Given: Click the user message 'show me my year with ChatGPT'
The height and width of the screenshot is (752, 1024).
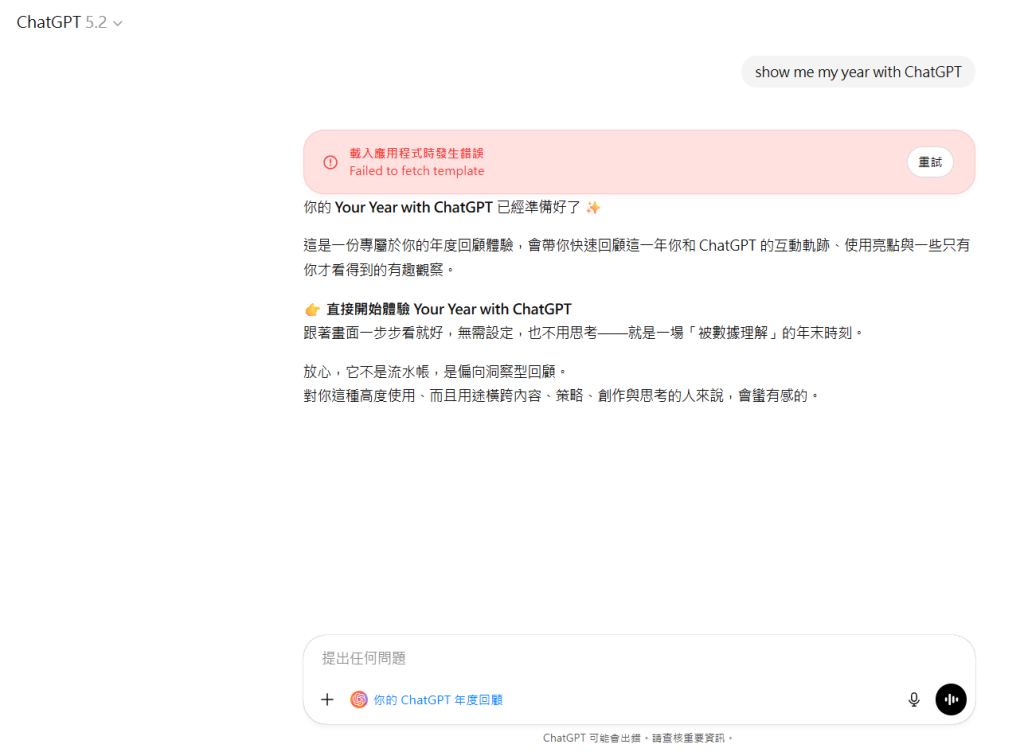Looking at the screenshot, I should pos(858,72).
